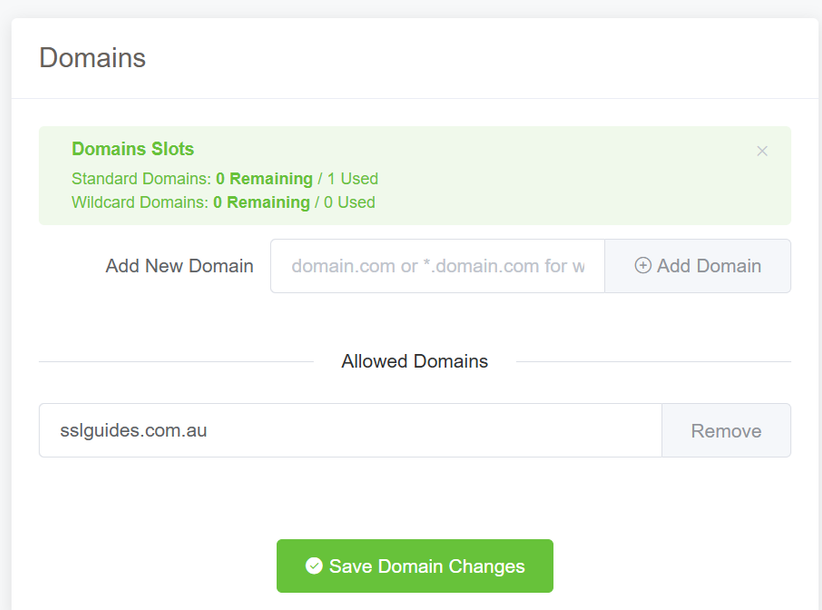Viewport: 822px width, 610px height.
Task: Click the Add New Domain label
Action: [179, 266]
